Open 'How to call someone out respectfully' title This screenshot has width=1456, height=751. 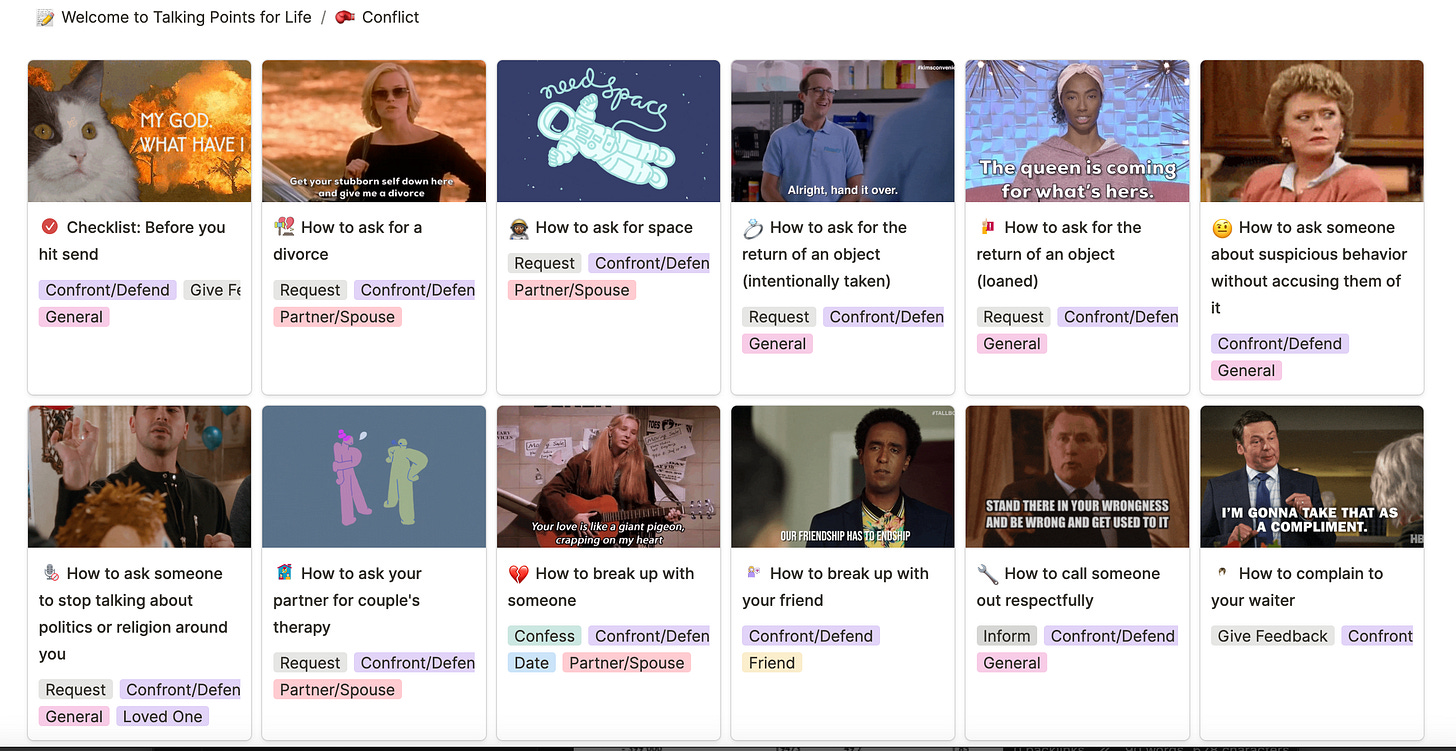(x=1068, y=587)
